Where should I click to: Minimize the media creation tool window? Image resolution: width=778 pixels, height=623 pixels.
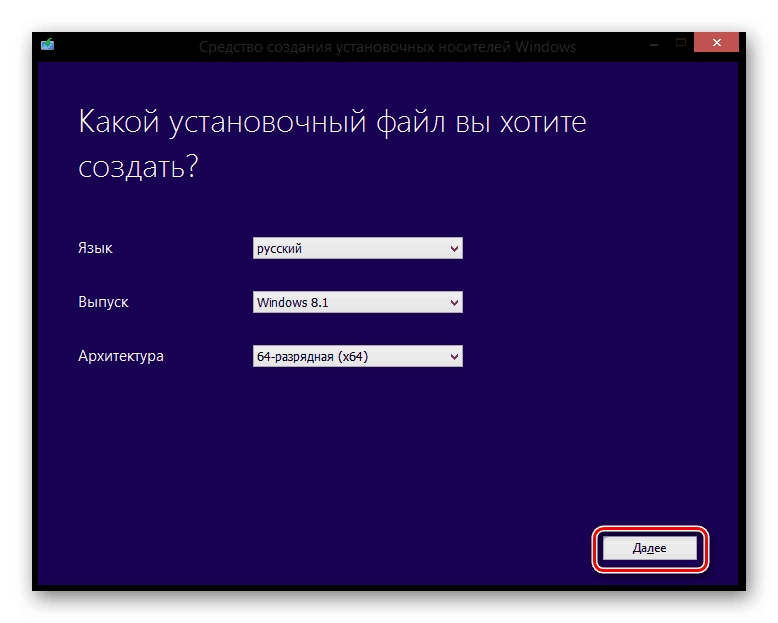pyautogui.click(x=652, y=43)
